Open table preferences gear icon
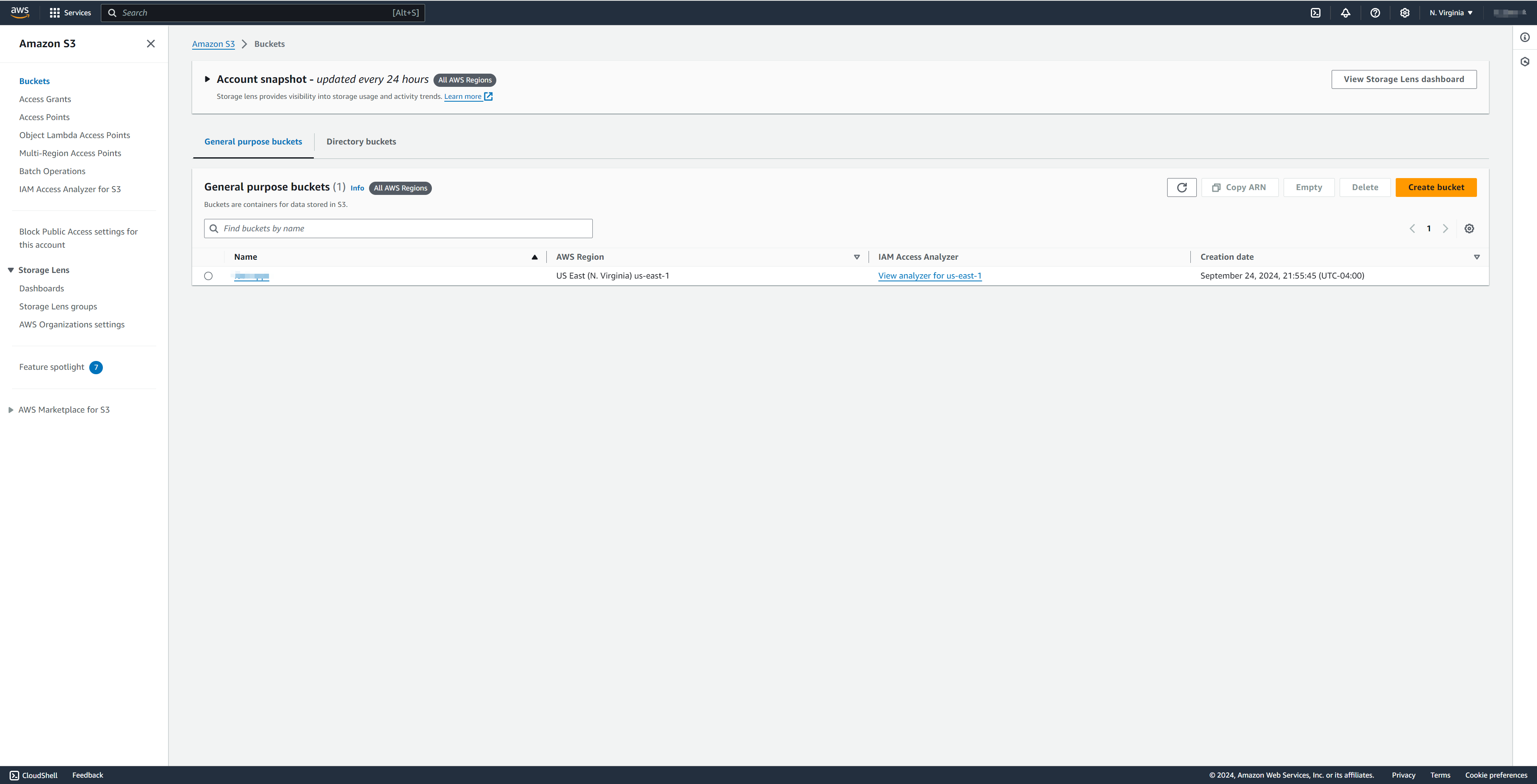This screenshot has width=1537, height=784. pyautogui.click(x=1470, y=229)
